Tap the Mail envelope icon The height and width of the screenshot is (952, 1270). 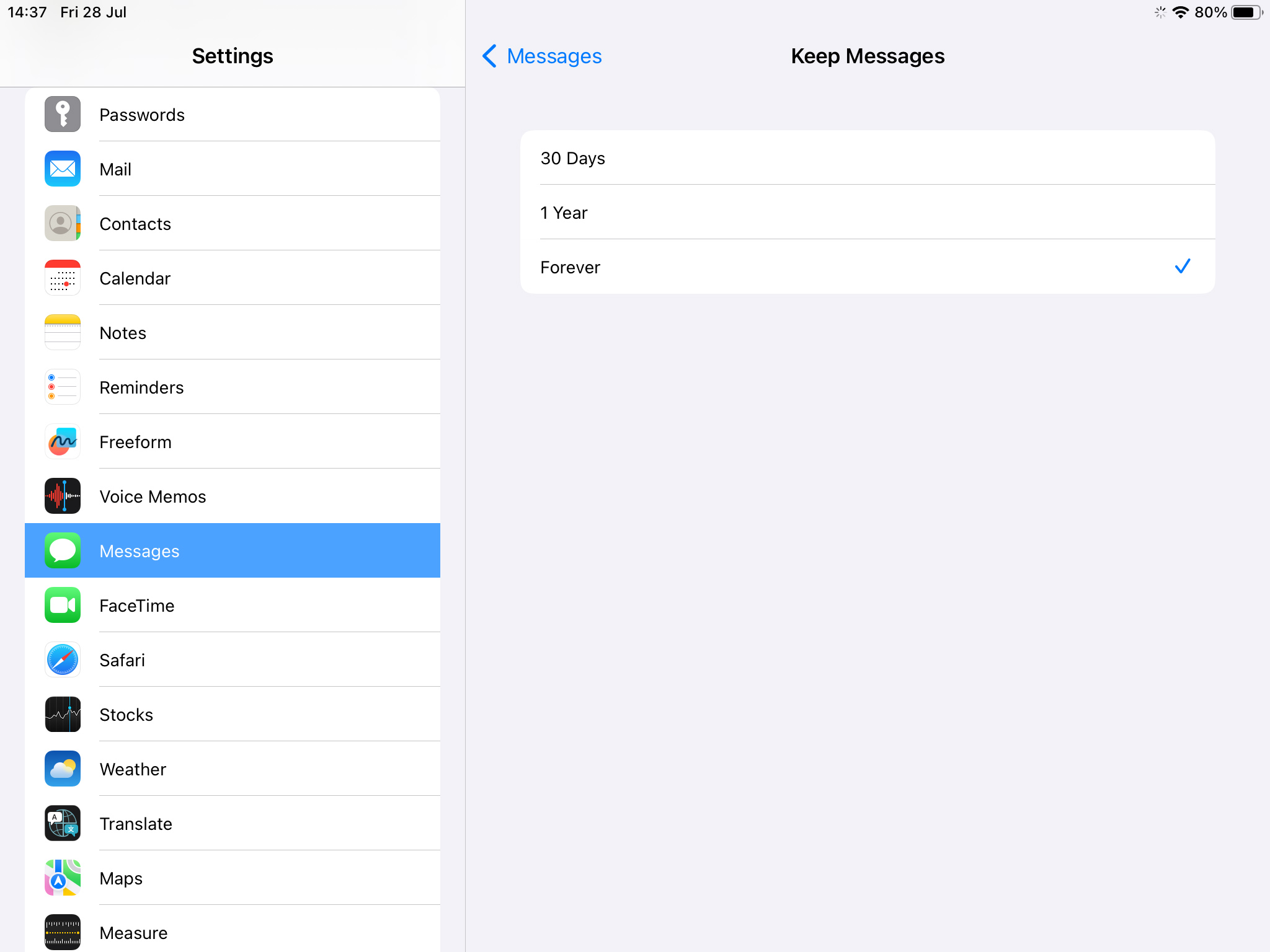tap(63, 169)
